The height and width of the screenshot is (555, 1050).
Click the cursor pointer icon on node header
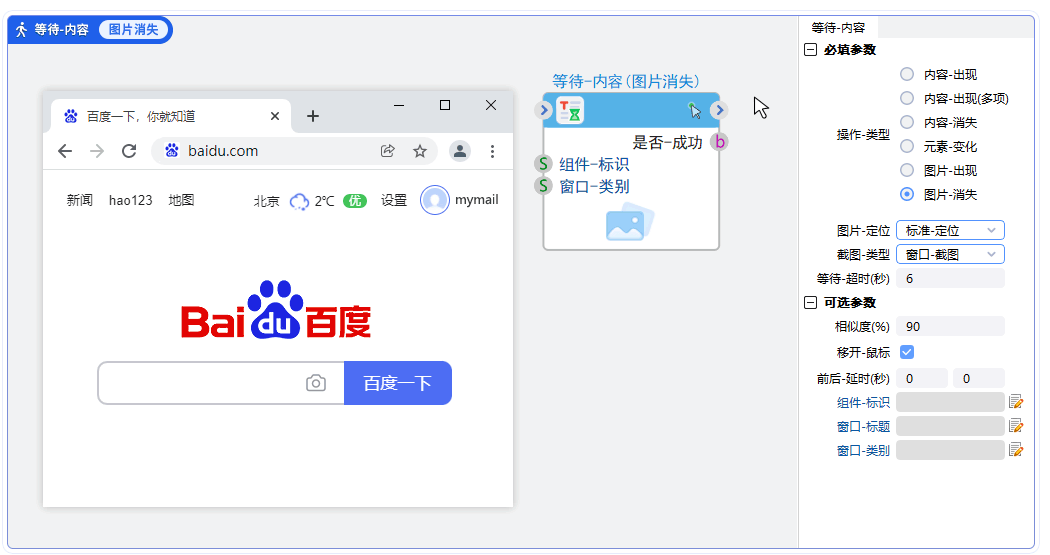pyautogui.click(x=694, y=110)
